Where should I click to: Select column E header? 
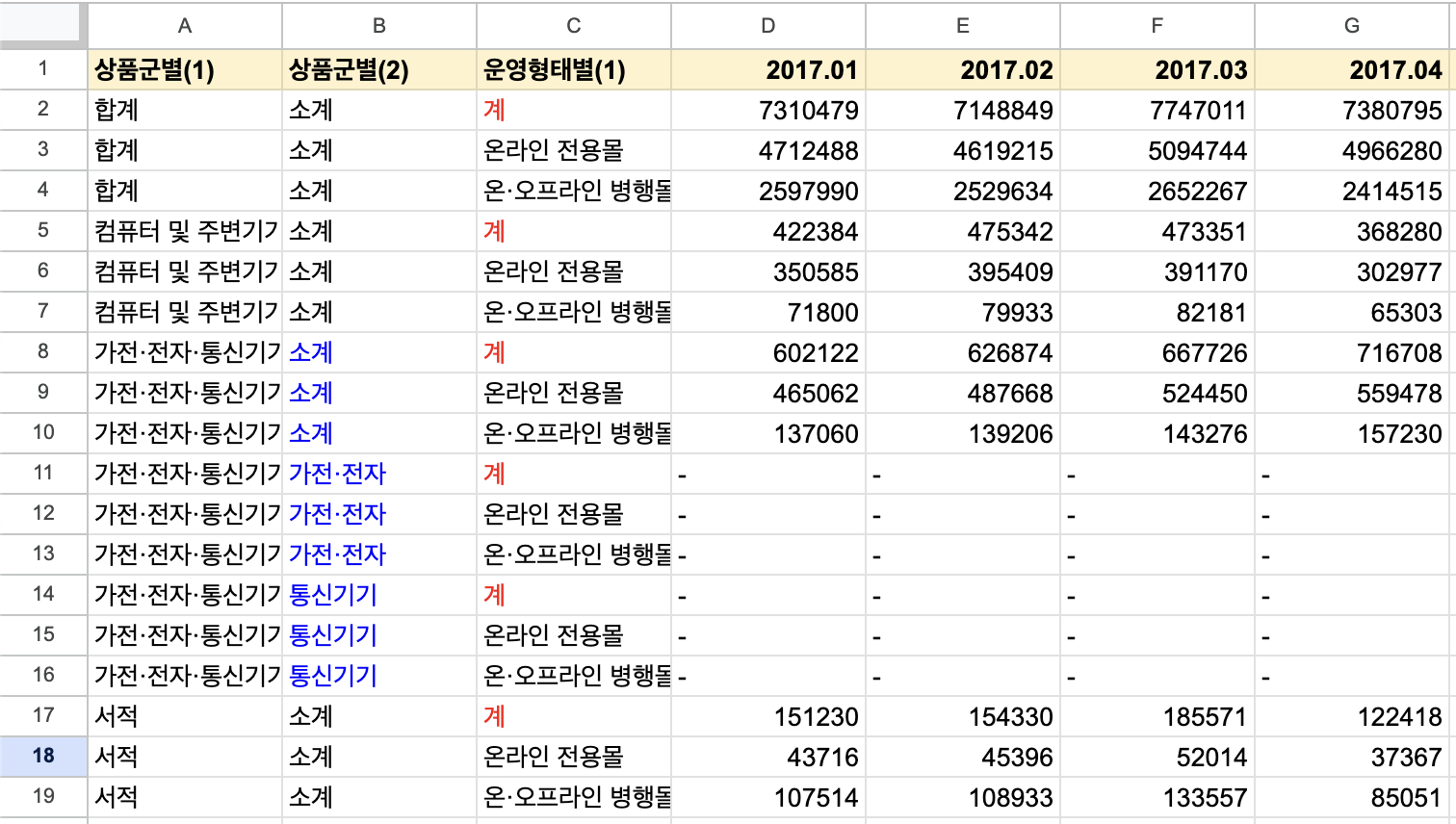(963, 25)
